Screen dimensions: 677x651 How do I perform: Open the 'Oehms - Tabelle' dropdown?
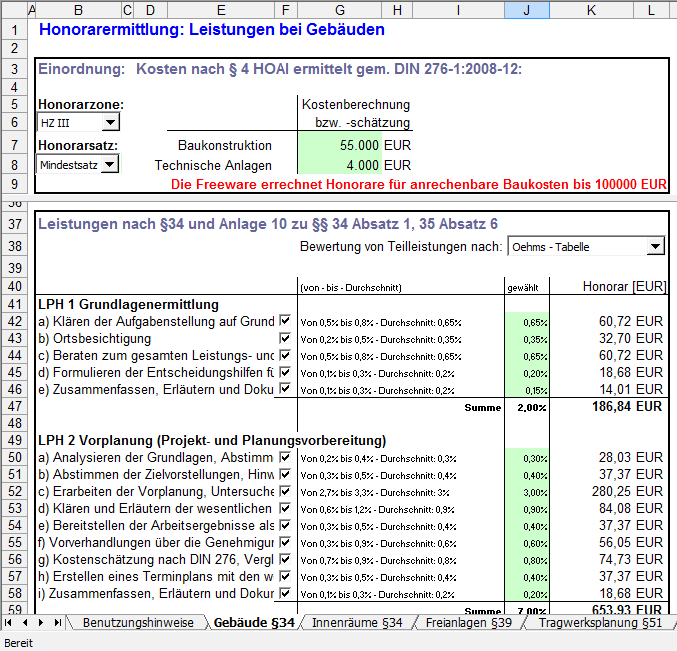pos(655,246)
